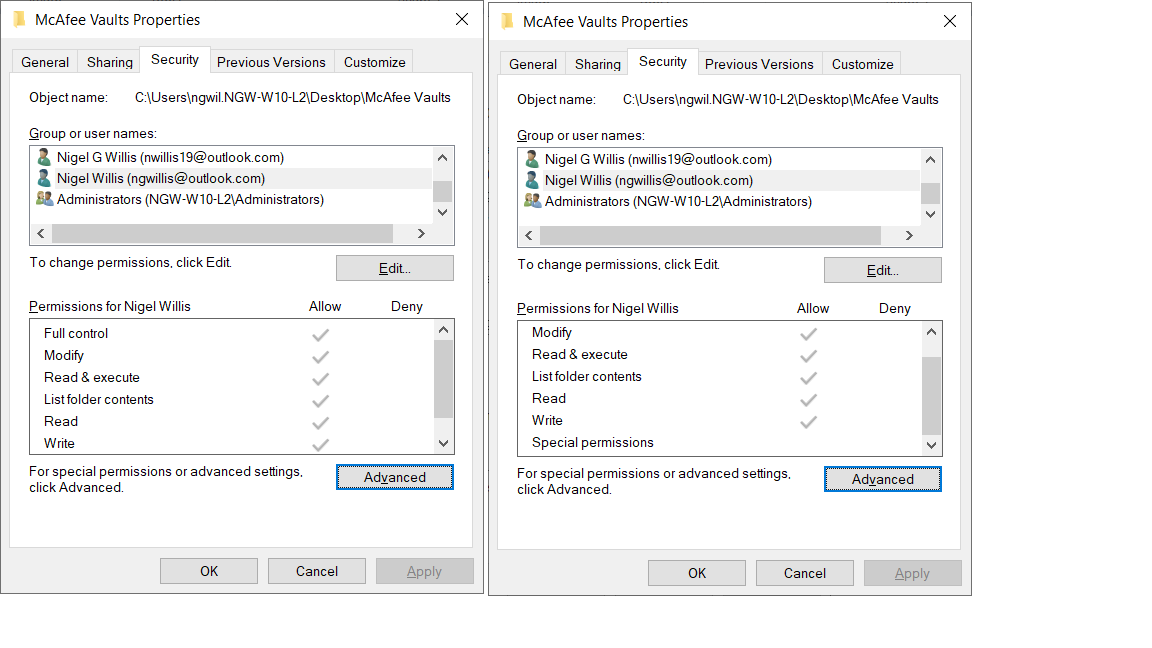
Task: Click Read & execute permission, right window
Action: (x=720, y=355)
